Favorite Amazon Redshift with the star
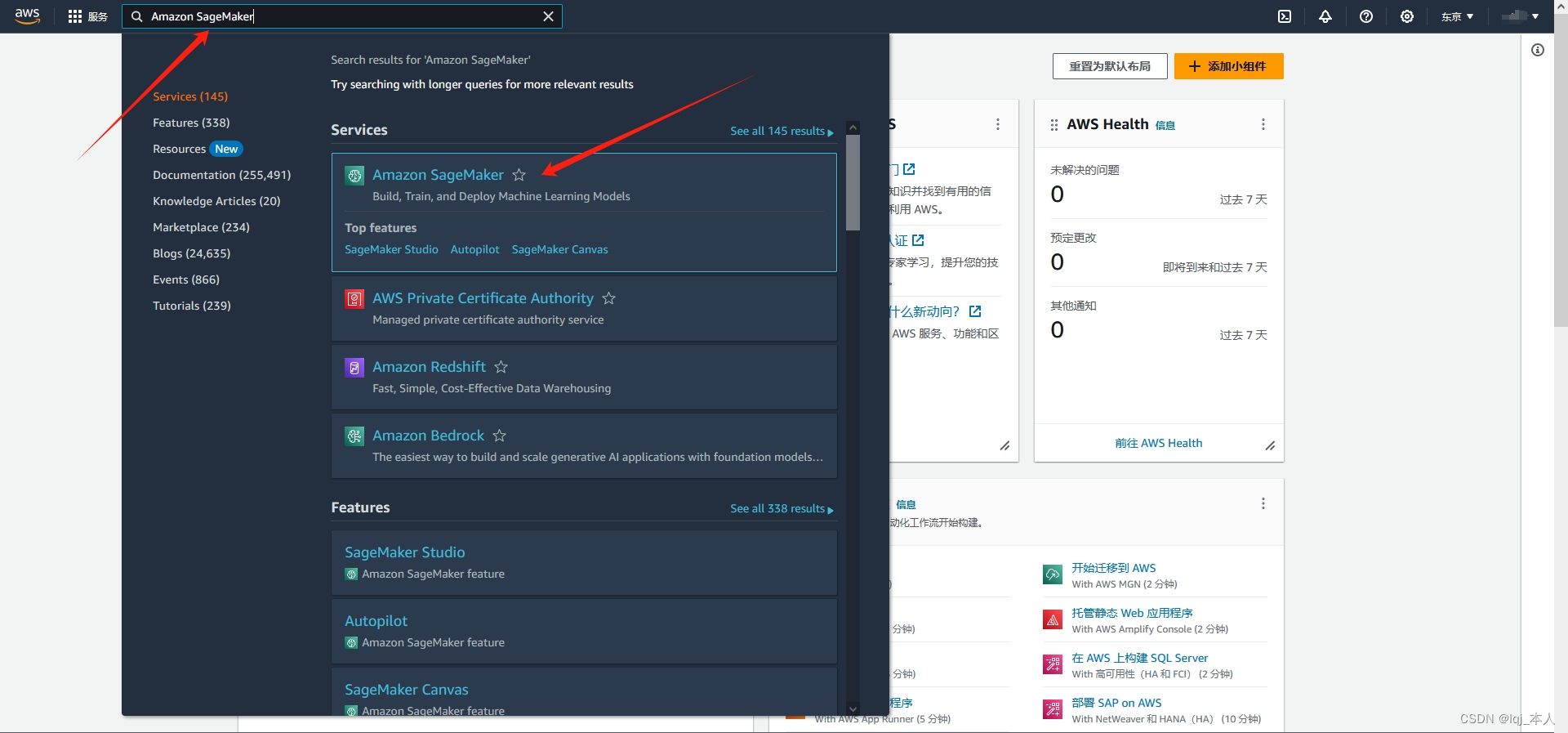Screen dimensions: 1568x733 [501, 367]
